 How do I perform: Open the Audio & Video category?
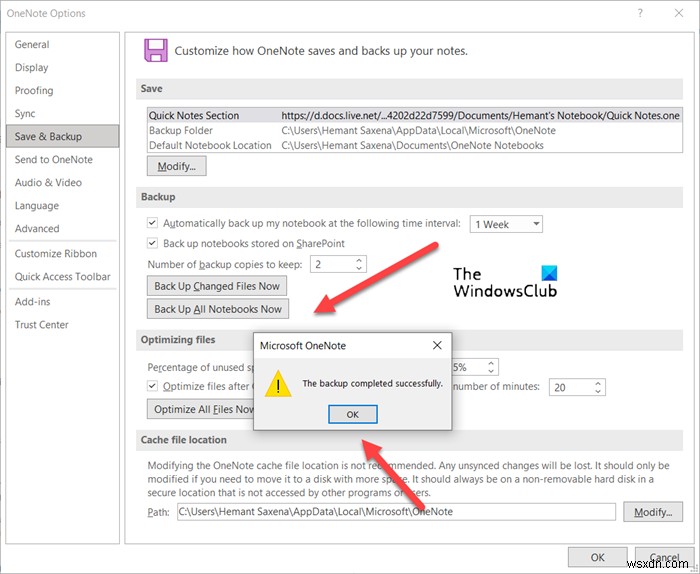tap(62, 183)
